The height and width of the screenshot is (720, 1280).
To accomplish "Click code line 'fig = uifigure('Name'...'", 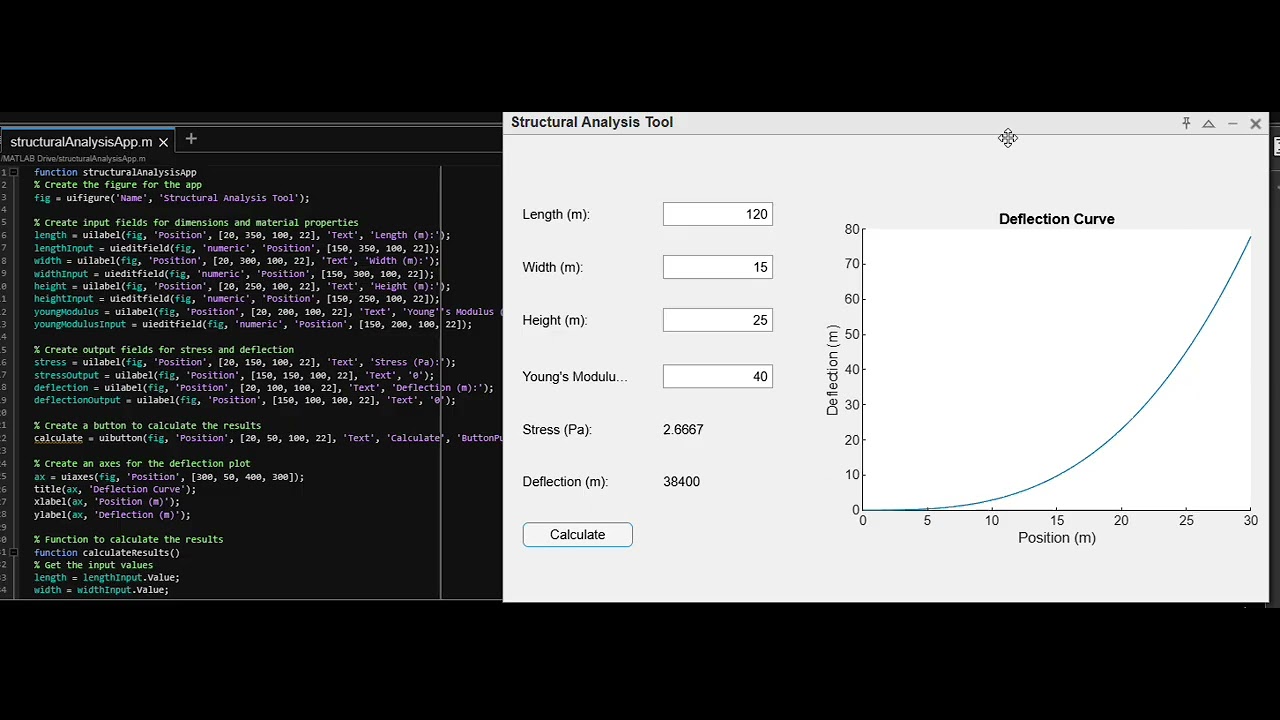I will (x=172, y=197).
